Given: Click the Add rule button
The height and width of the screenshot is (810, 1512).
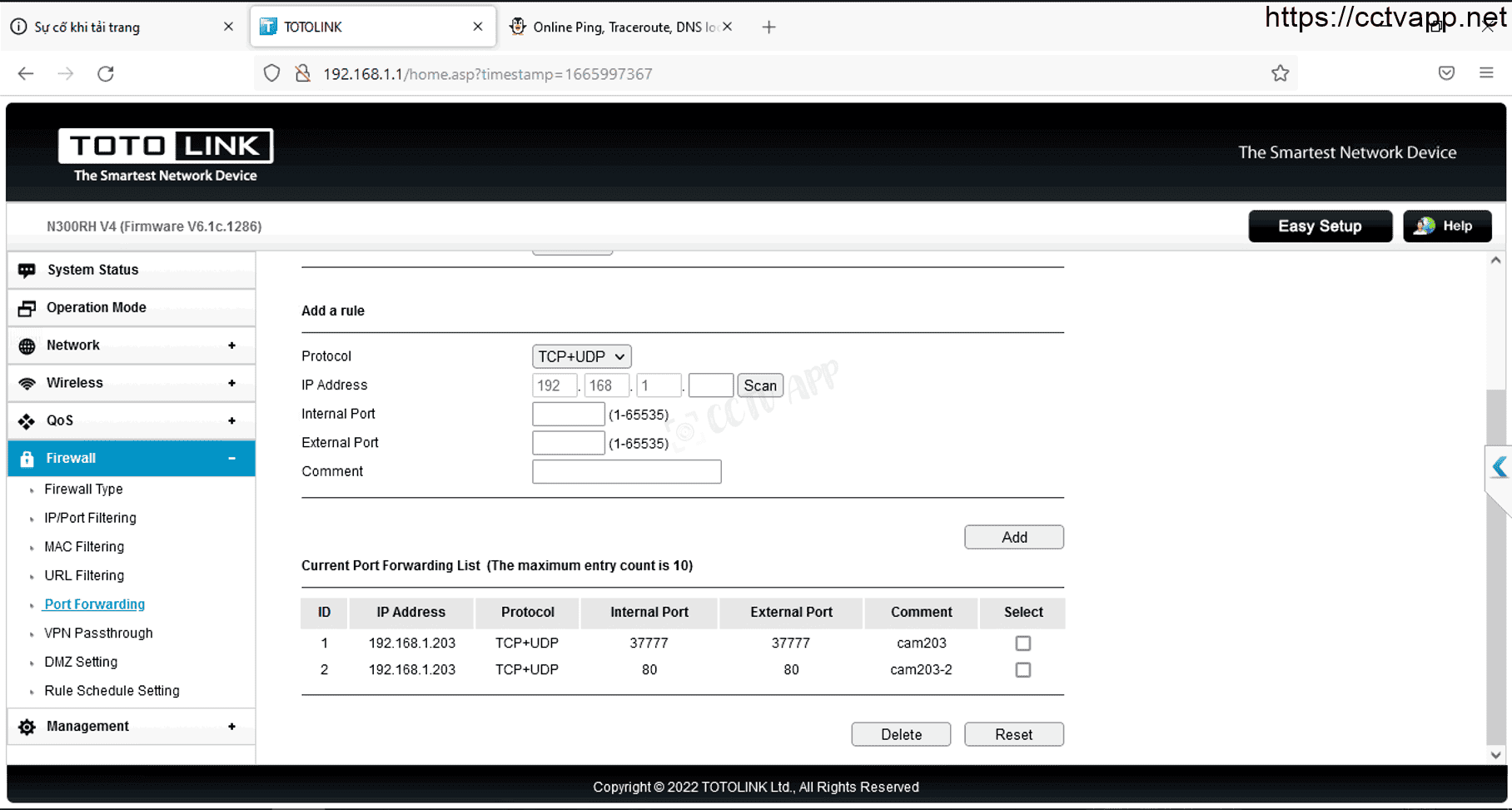Looking at the screenshot, I should click(x=1013, y=538).
